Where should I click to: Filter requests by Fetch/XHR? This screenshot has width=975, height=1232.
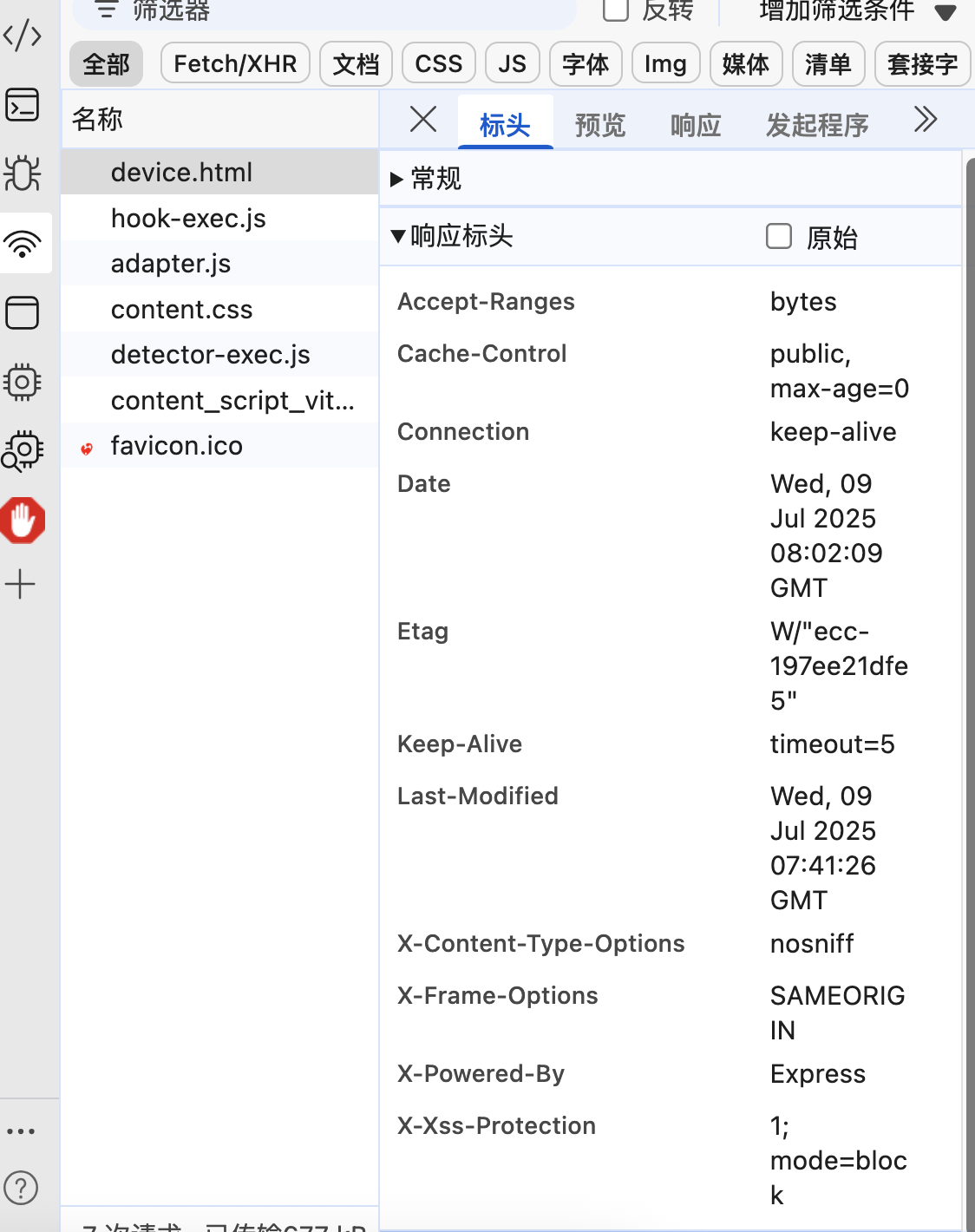(x=235, y=64)
